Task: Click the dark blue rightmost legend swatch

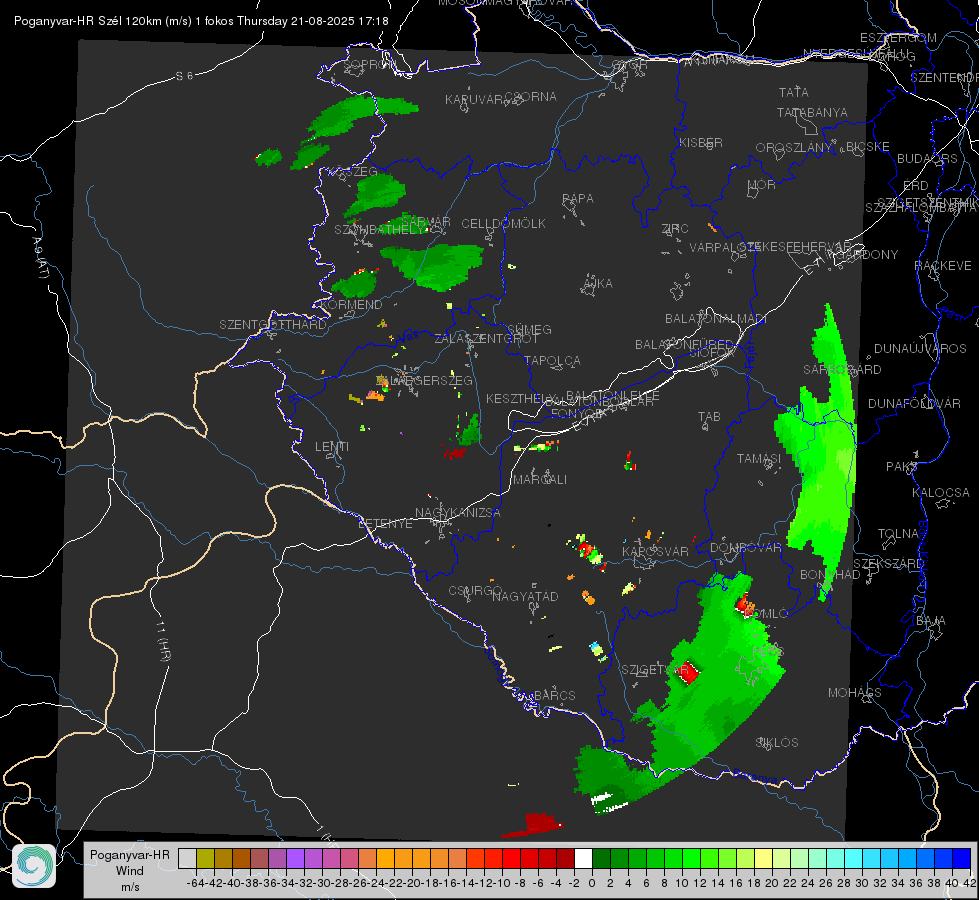Action: click(962, 859)
